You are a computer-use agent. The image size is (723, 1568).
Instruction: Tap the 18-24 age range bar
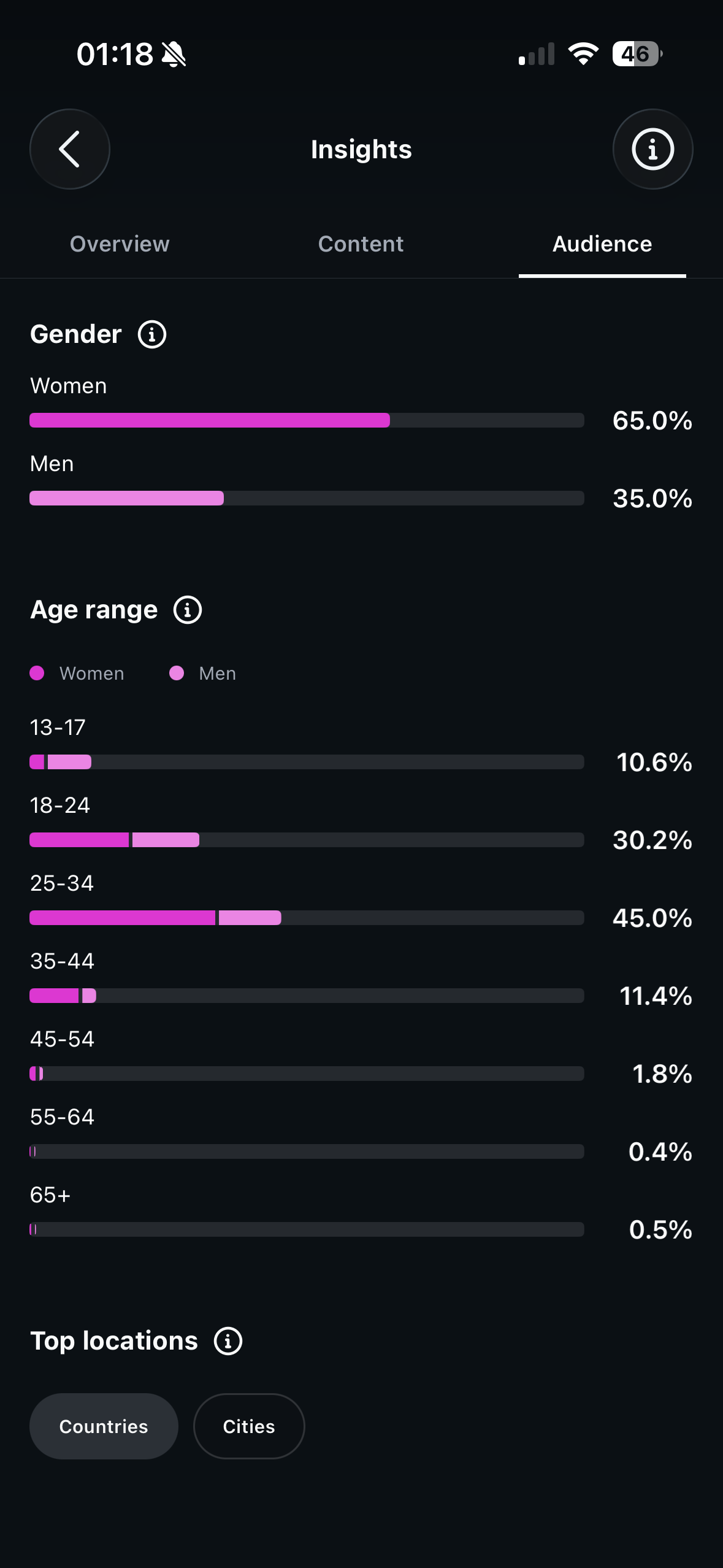click(307, 840)
